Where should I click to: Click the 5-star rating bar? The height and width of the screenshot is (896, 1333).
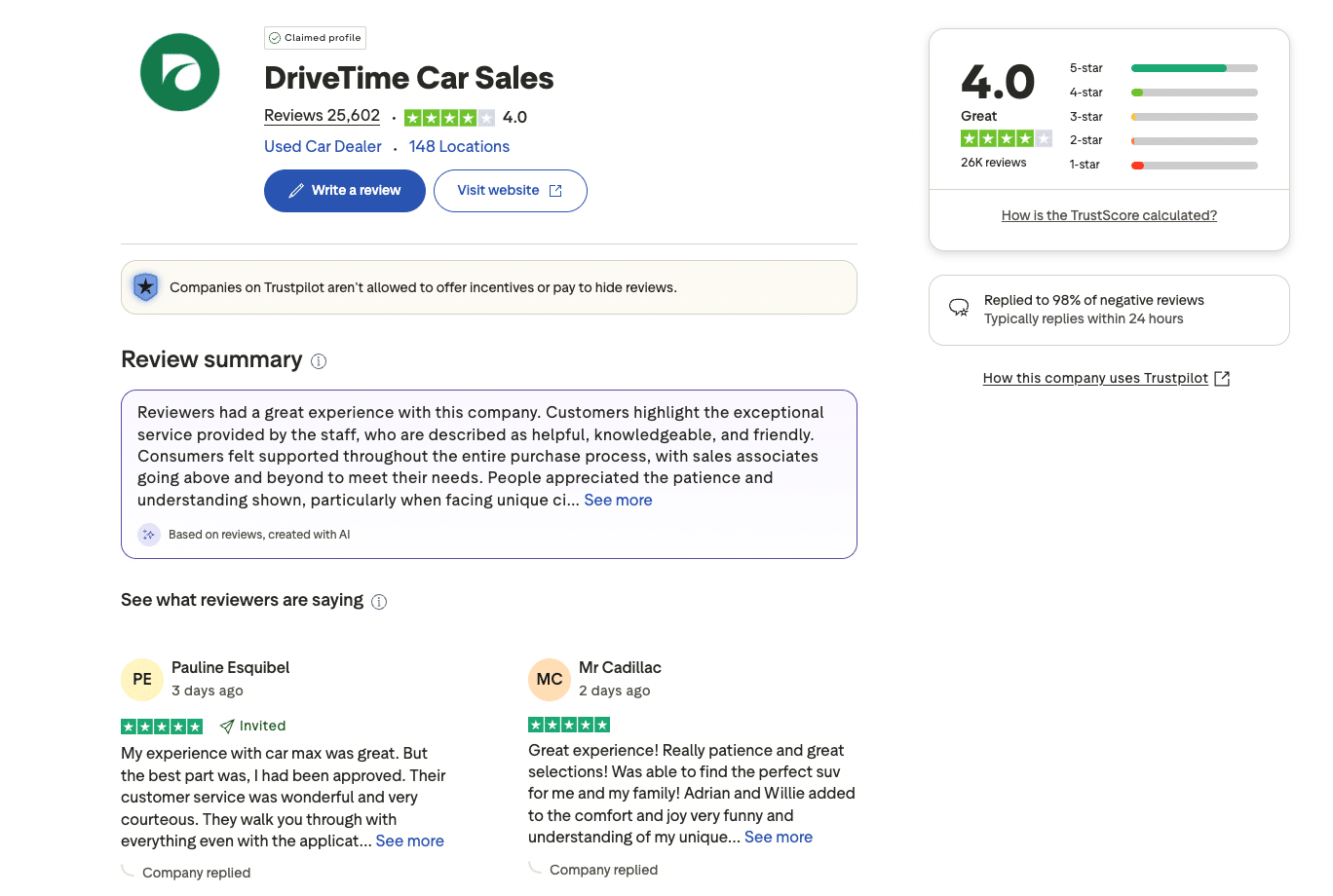click(1194, 68)
